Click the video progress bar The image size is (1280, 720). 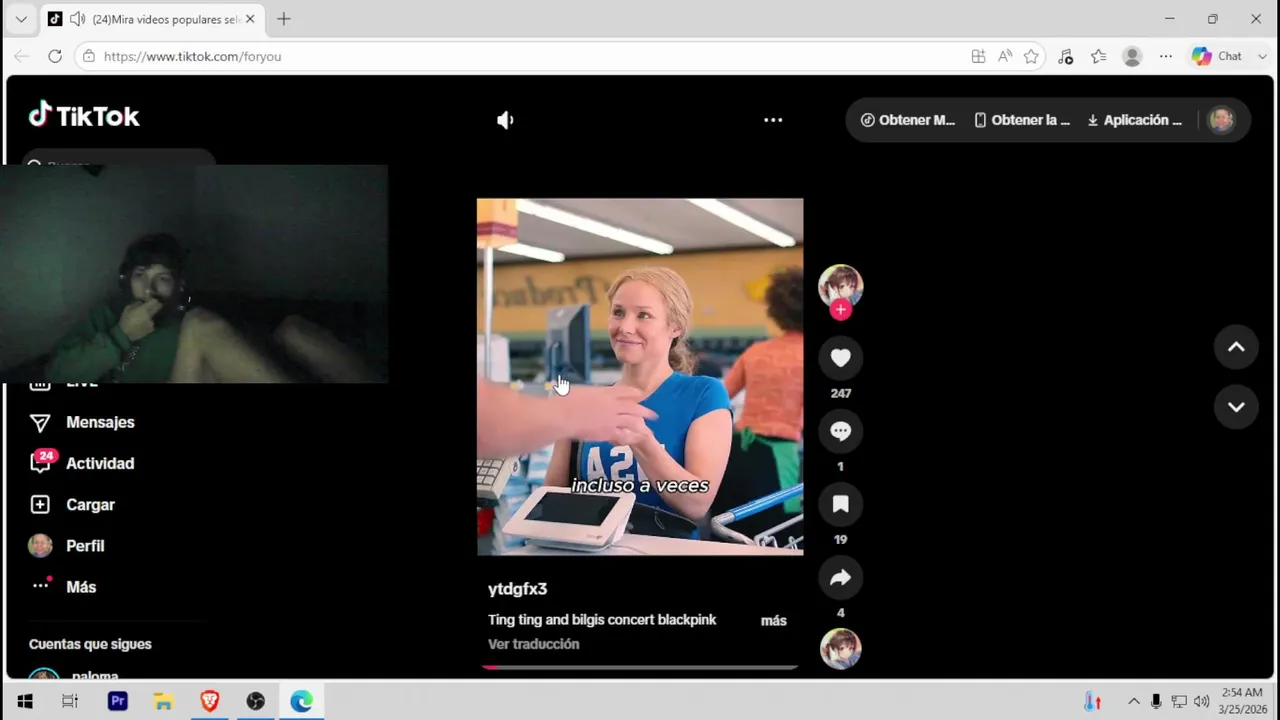pyautogui.click(x=640, y=667)
